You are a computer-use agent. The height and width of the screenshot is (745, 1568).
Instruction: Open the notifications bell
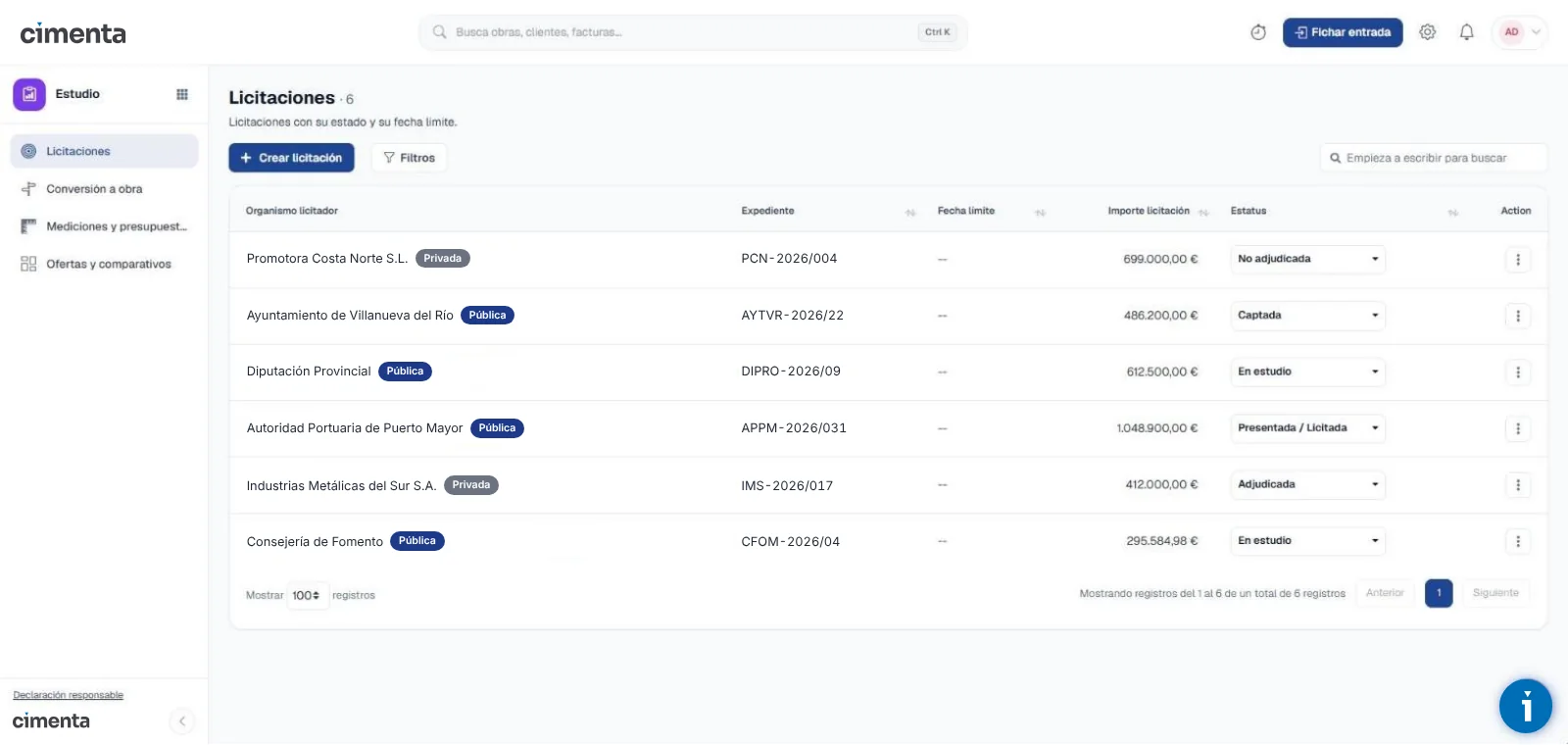click(x=1466, y=32)
